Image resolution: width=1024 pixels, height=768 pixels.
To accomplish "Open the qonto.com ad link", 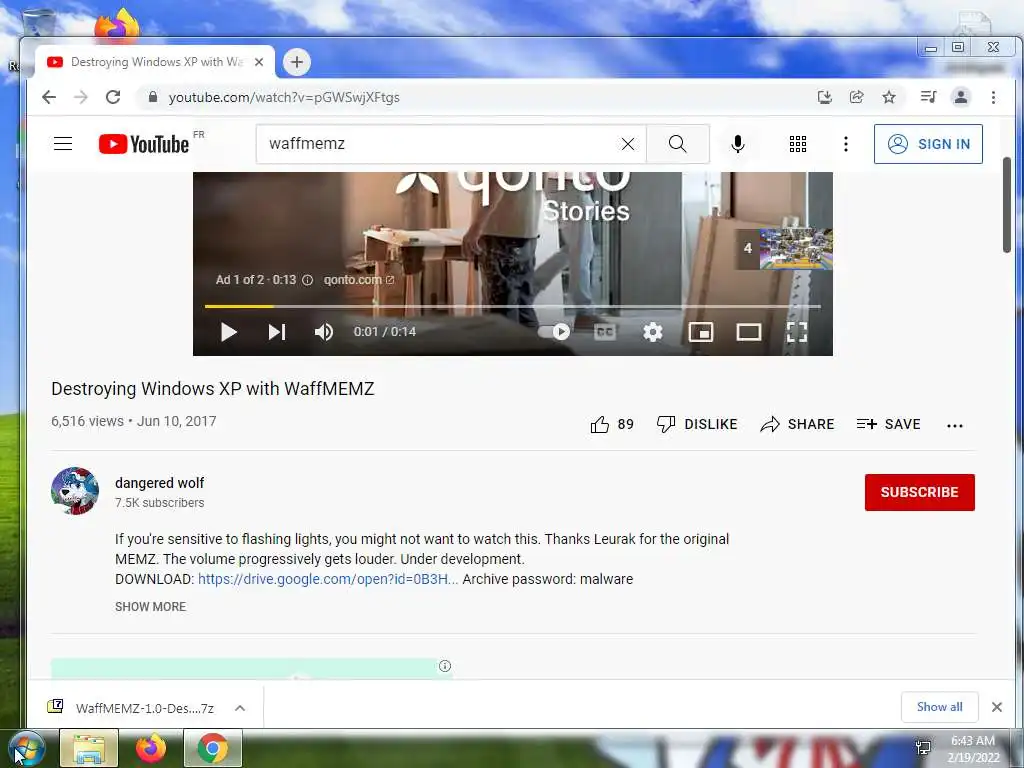I will coord(359,280).
